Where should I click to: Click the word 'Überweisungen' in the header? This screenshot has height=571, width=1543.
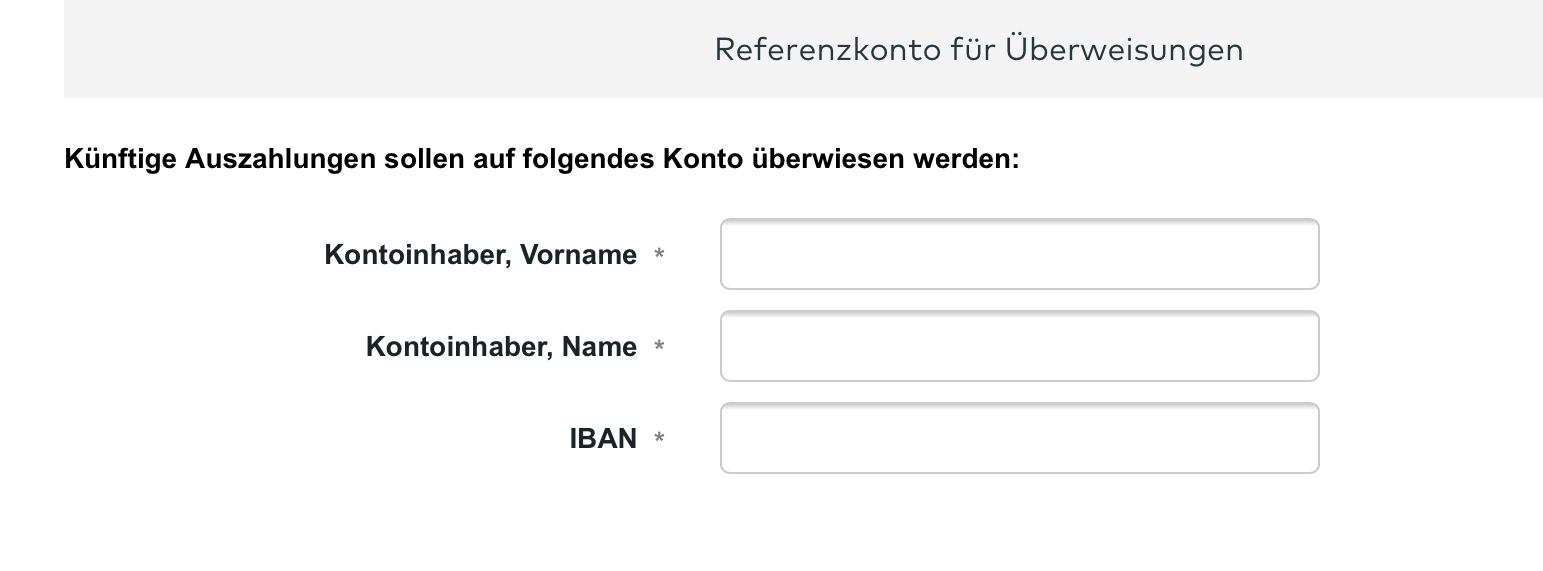1124,49
